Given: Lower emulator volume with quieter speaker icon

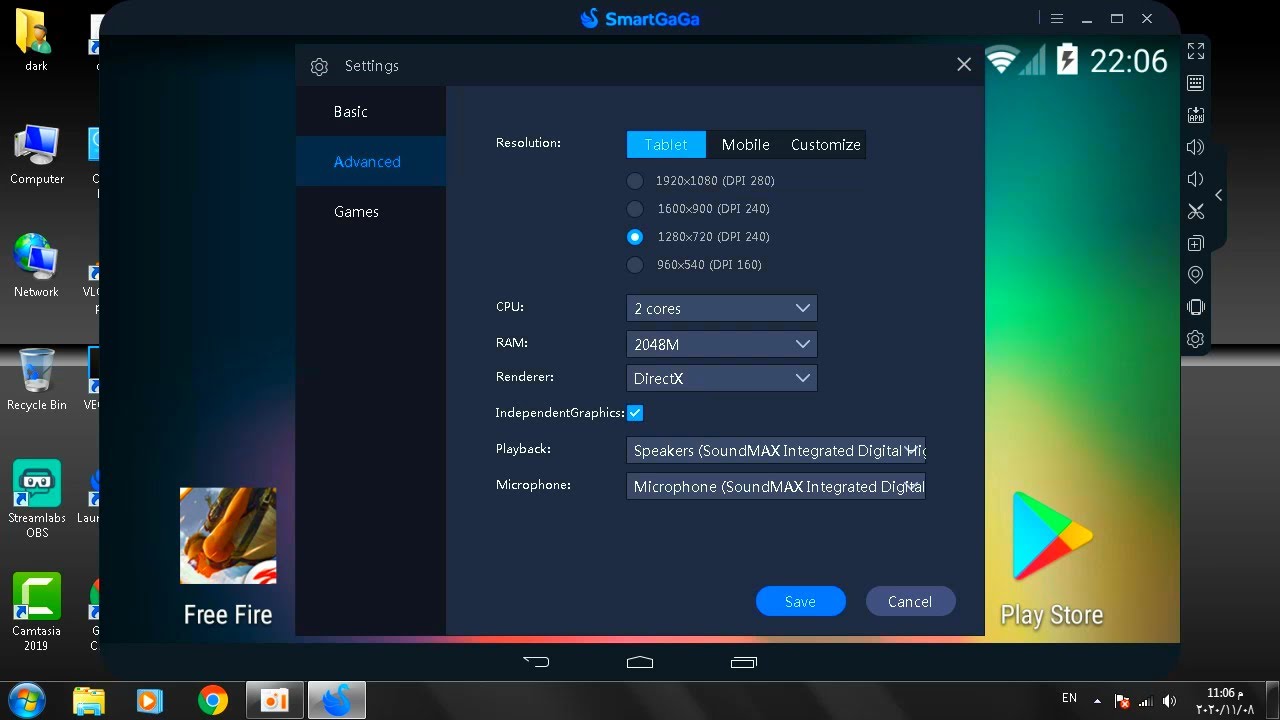Looking at the screenshot, I should [x=1195, y=179].
